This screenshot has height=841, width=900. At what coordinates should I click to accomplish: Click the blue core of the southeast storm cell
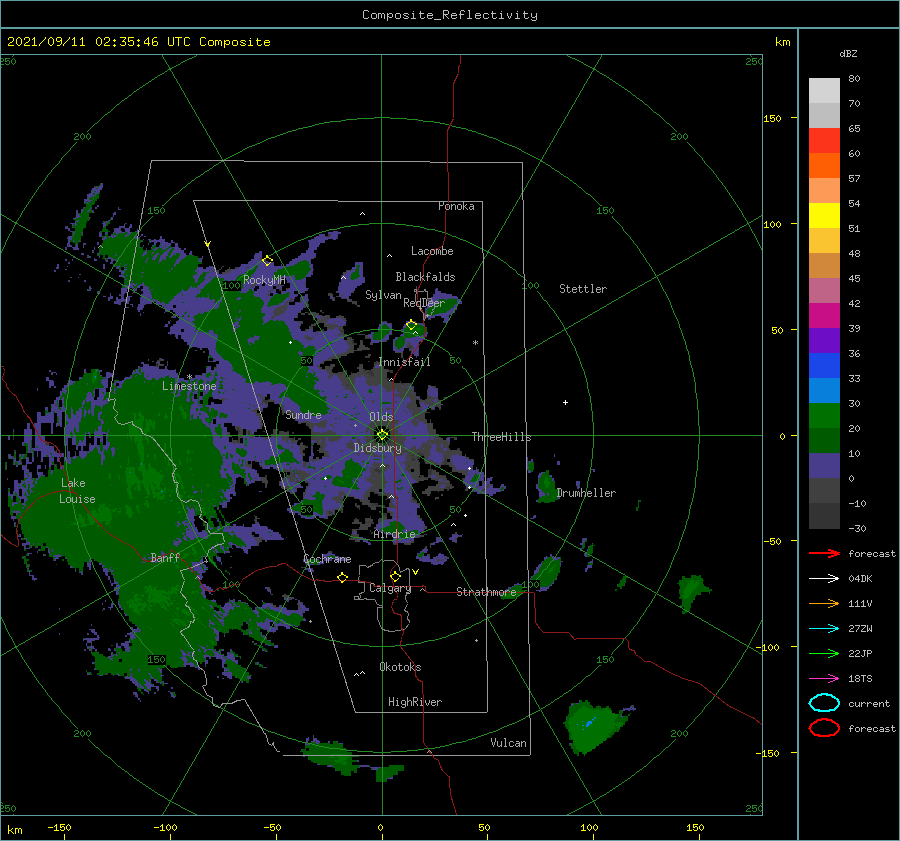point(589,723)
